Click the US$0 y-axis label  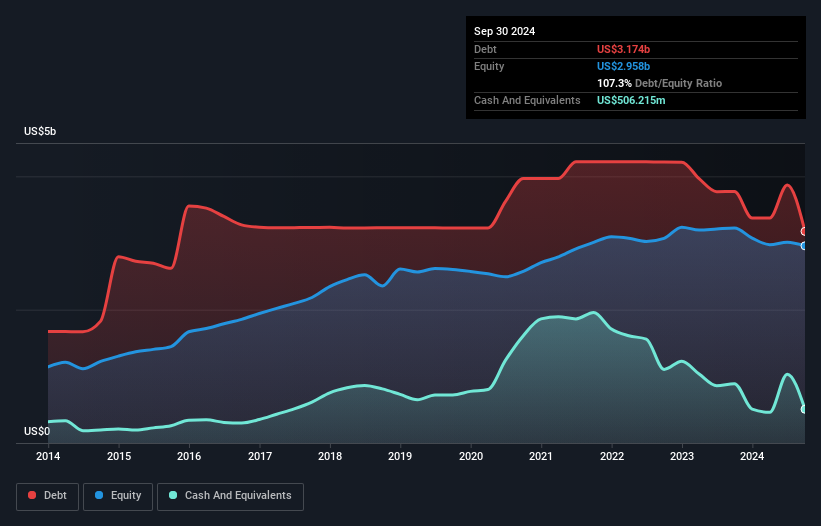37,431
